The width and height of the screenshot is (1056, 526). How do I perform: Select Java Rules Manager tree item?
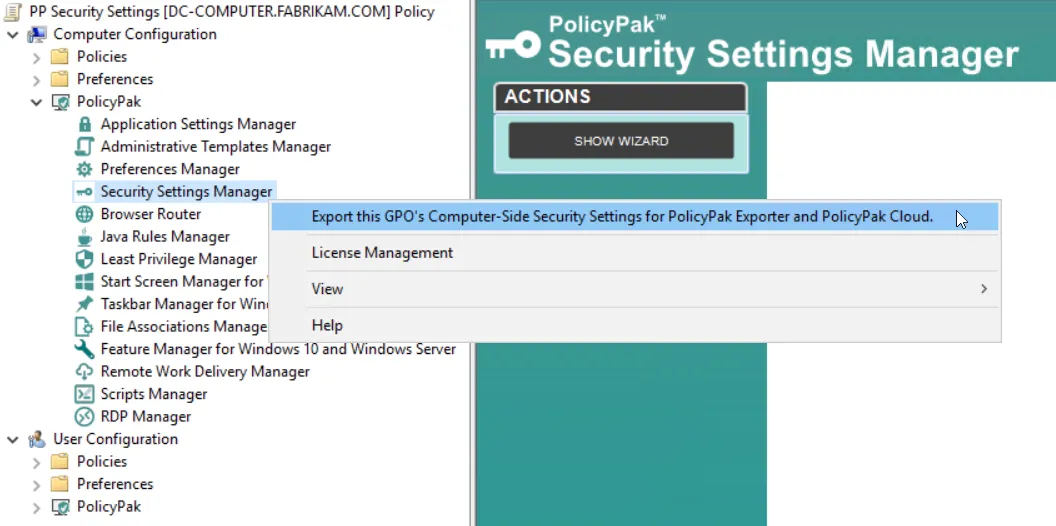tap(165, 237)
